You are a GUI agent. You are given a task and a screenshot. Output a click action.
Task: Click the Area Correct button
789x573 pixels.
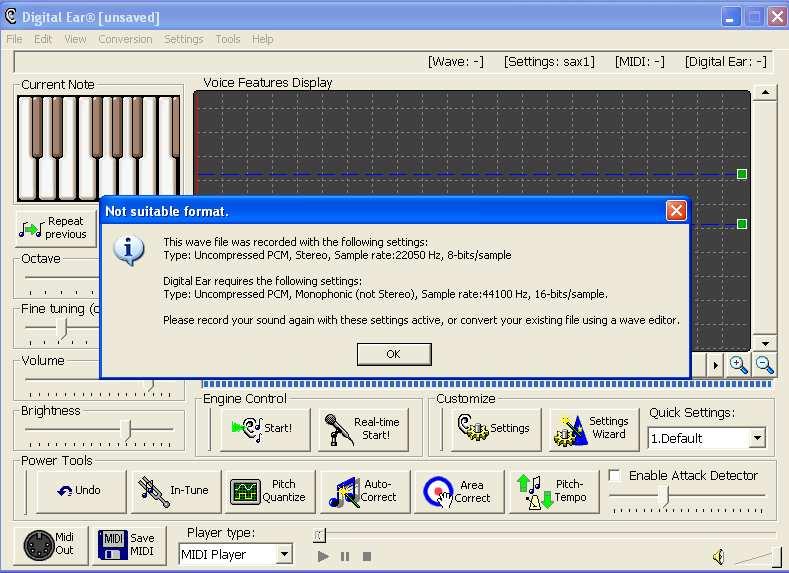[x=459, y=491]
